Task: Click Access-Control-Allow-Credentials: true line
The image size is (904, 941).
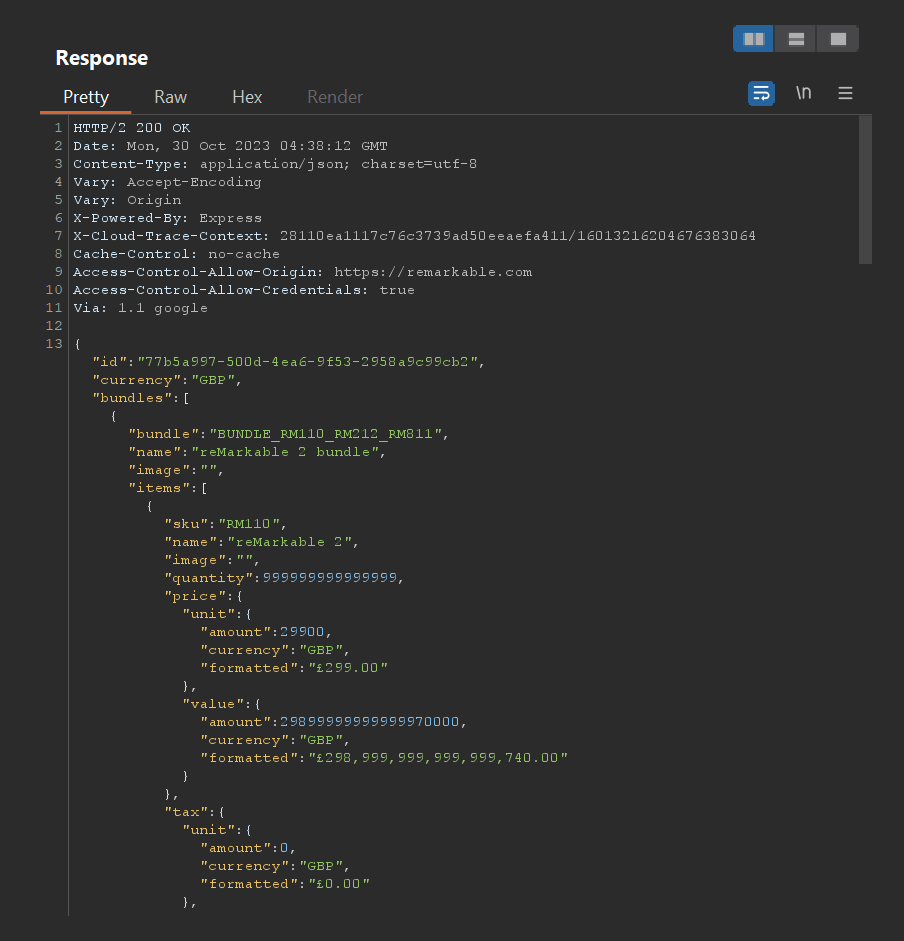Action: 244,290
